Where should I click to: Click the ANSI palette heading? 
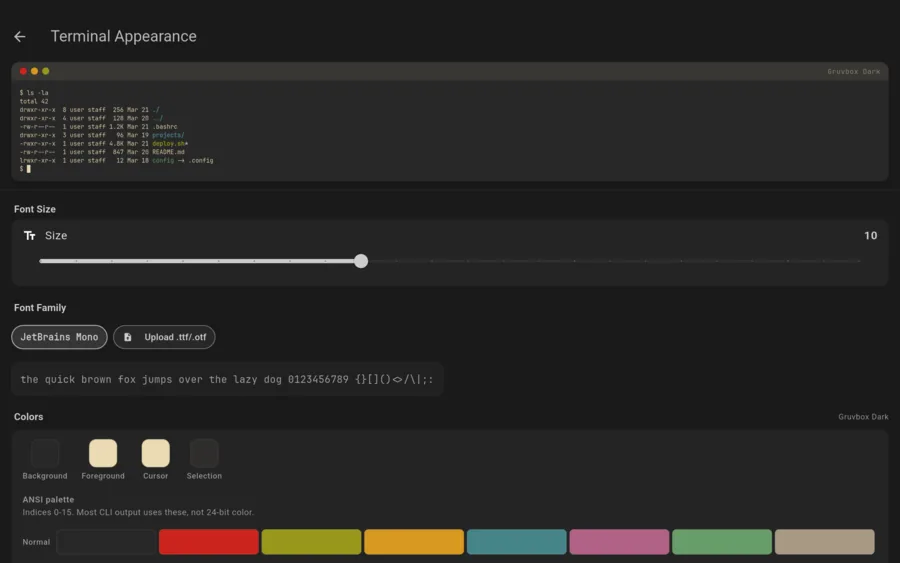(48, 499)
